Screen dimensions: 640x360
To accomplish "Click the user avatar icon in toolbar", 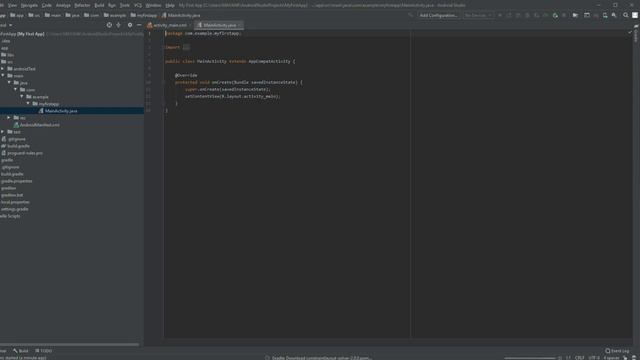I will coord(635,16).
